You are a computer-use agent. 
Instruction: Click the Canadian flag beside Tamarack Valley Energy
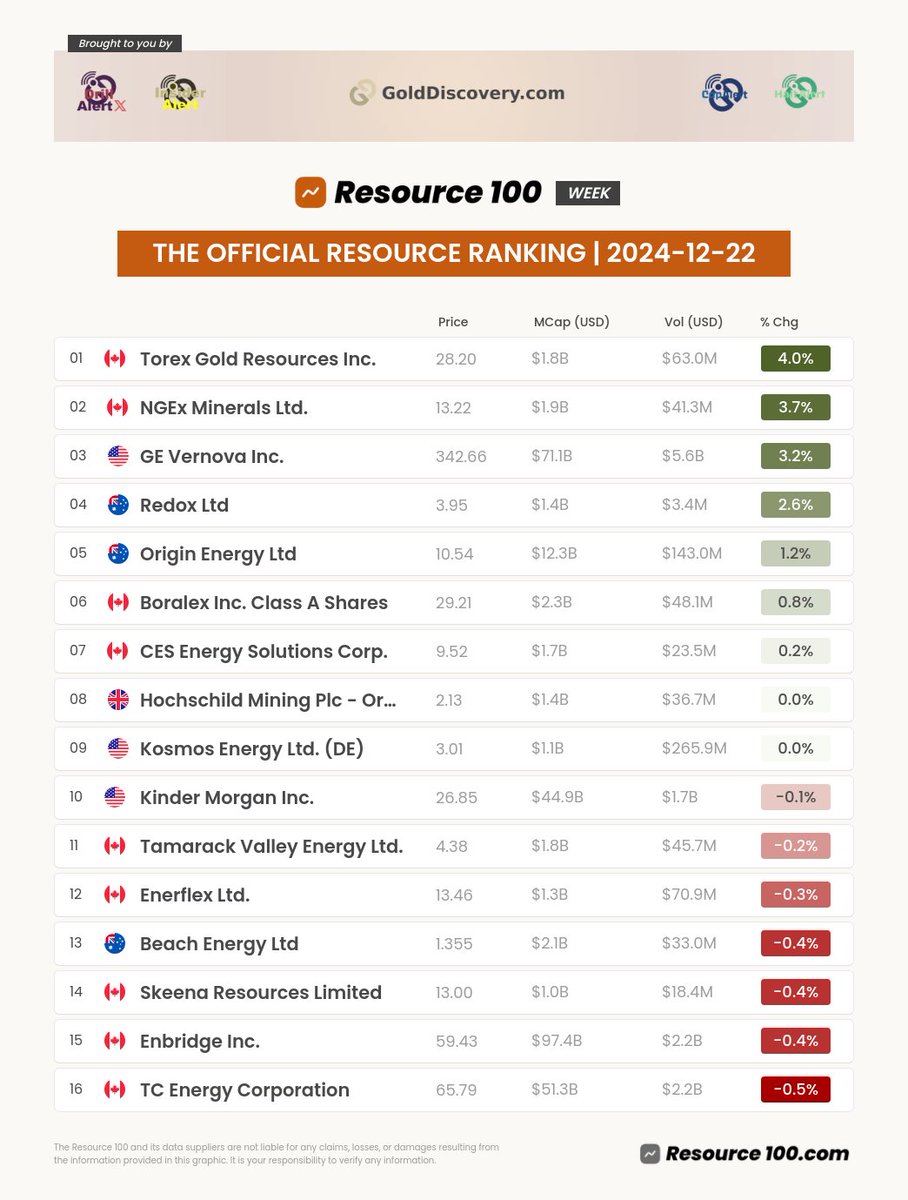115,846
